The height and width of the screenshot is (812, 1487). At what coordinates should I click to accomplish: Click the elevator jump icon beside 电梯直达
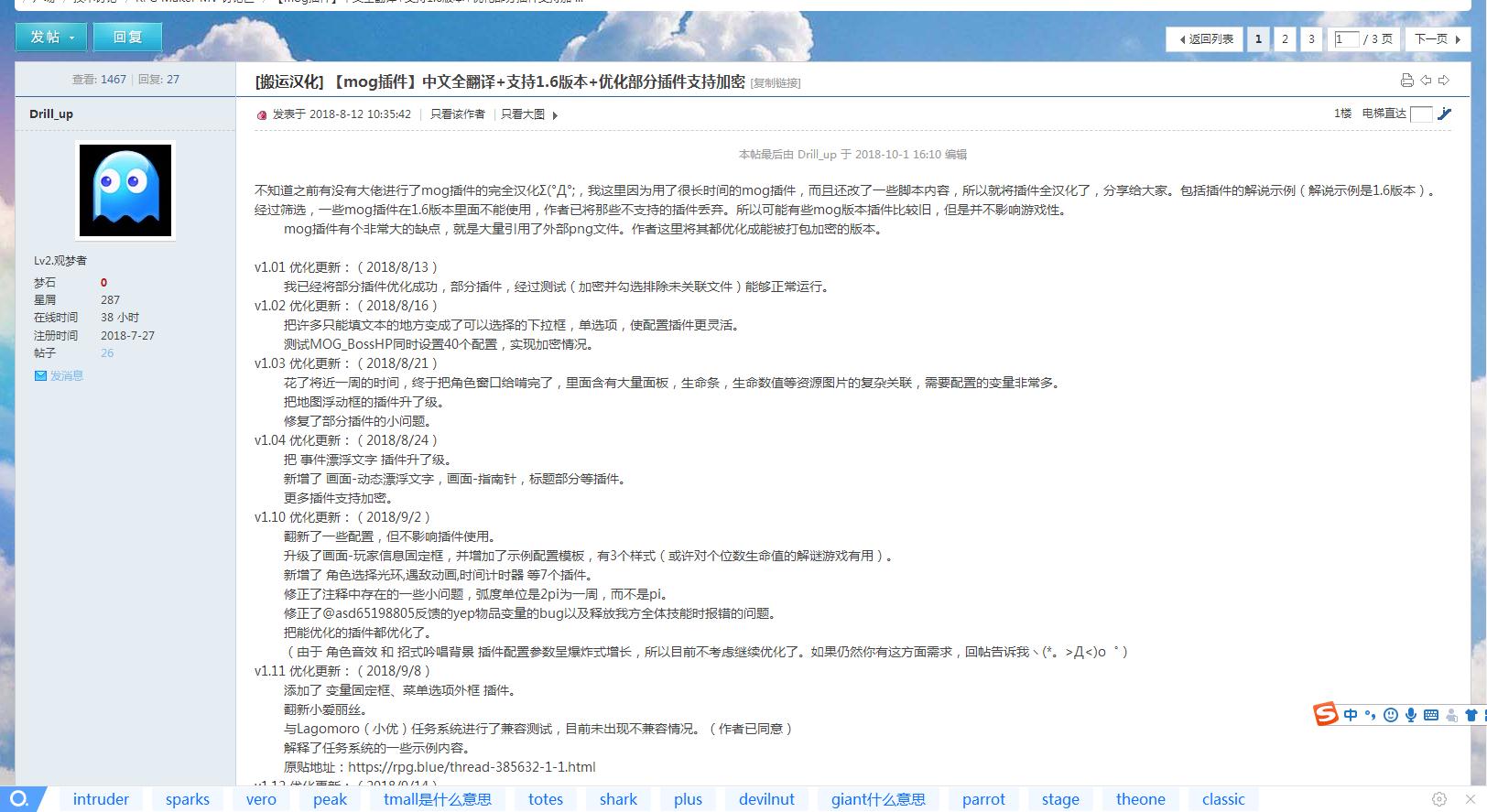click(x=1444, y=114)
